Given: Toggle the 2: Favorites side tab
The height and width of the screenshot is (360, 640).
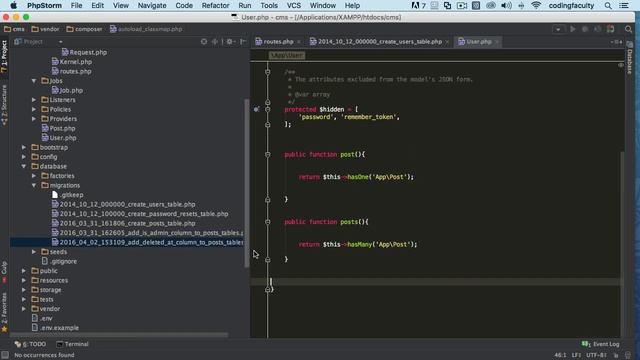Looking at the screenshot, I should coord(4,313).
